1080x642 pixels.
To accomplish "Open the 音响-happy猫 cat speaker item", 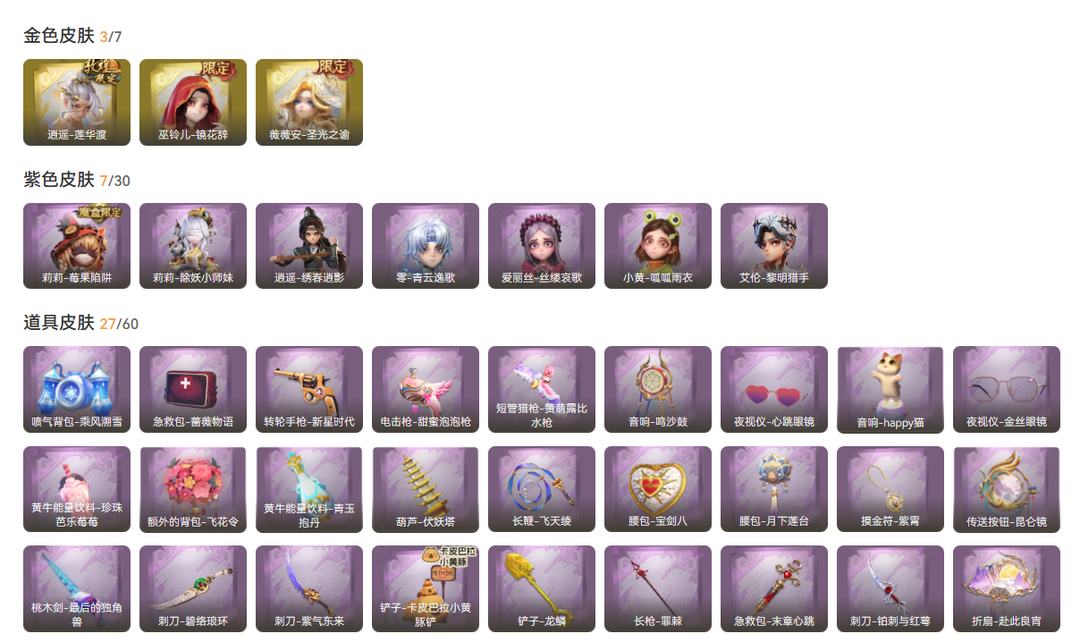I will point(891,390).
